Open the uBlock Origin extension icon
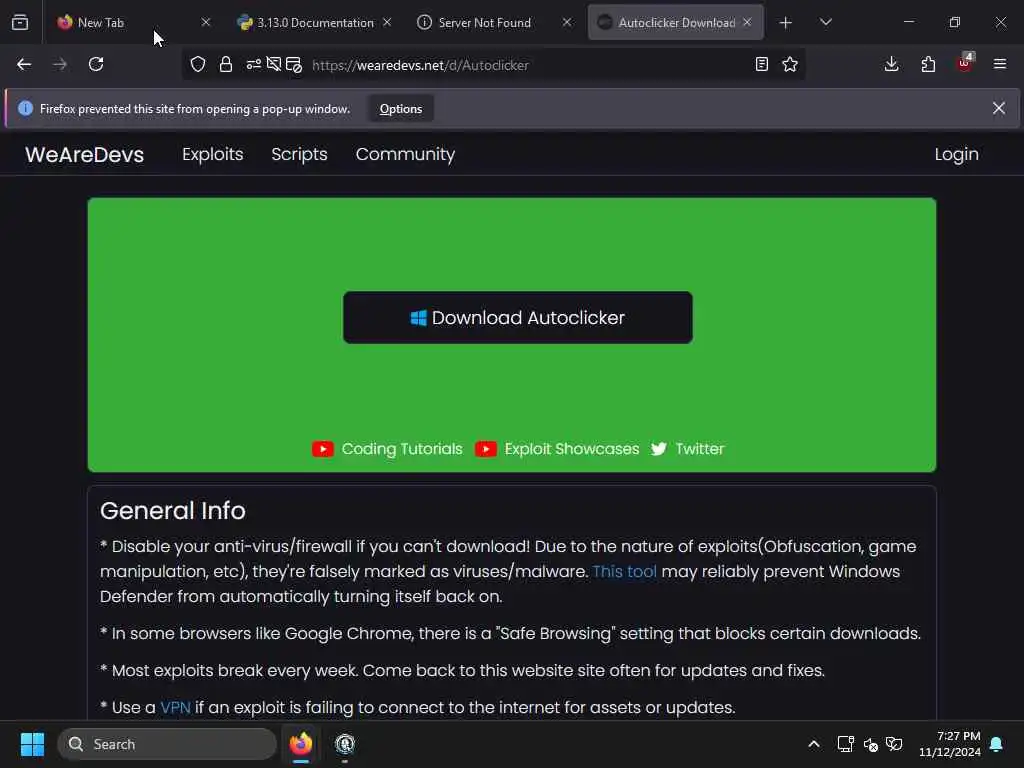Screen dimensions: 1024x768 click(x=965, y=63)
